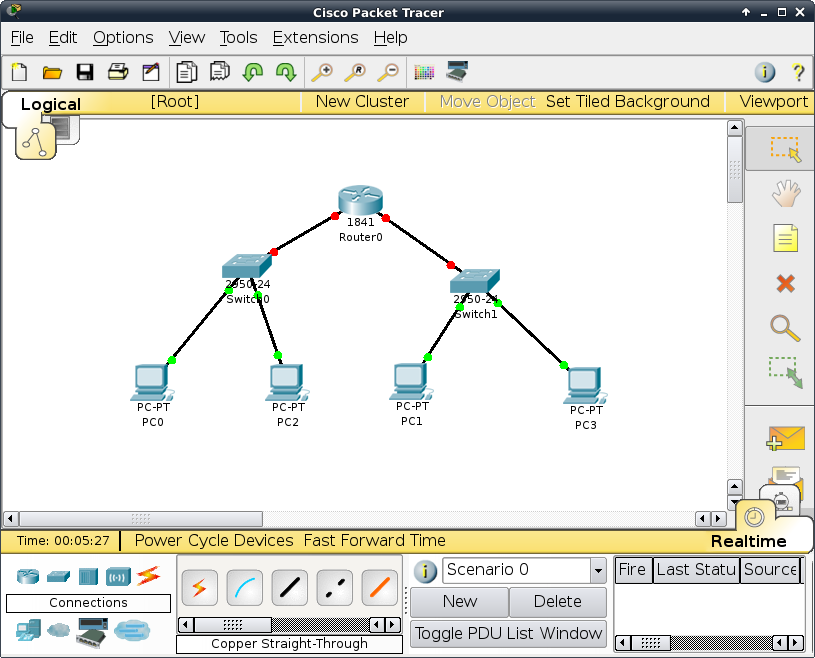Click the Viewport button
This screenshot has width=815, height=658.
tap(773, 101)
